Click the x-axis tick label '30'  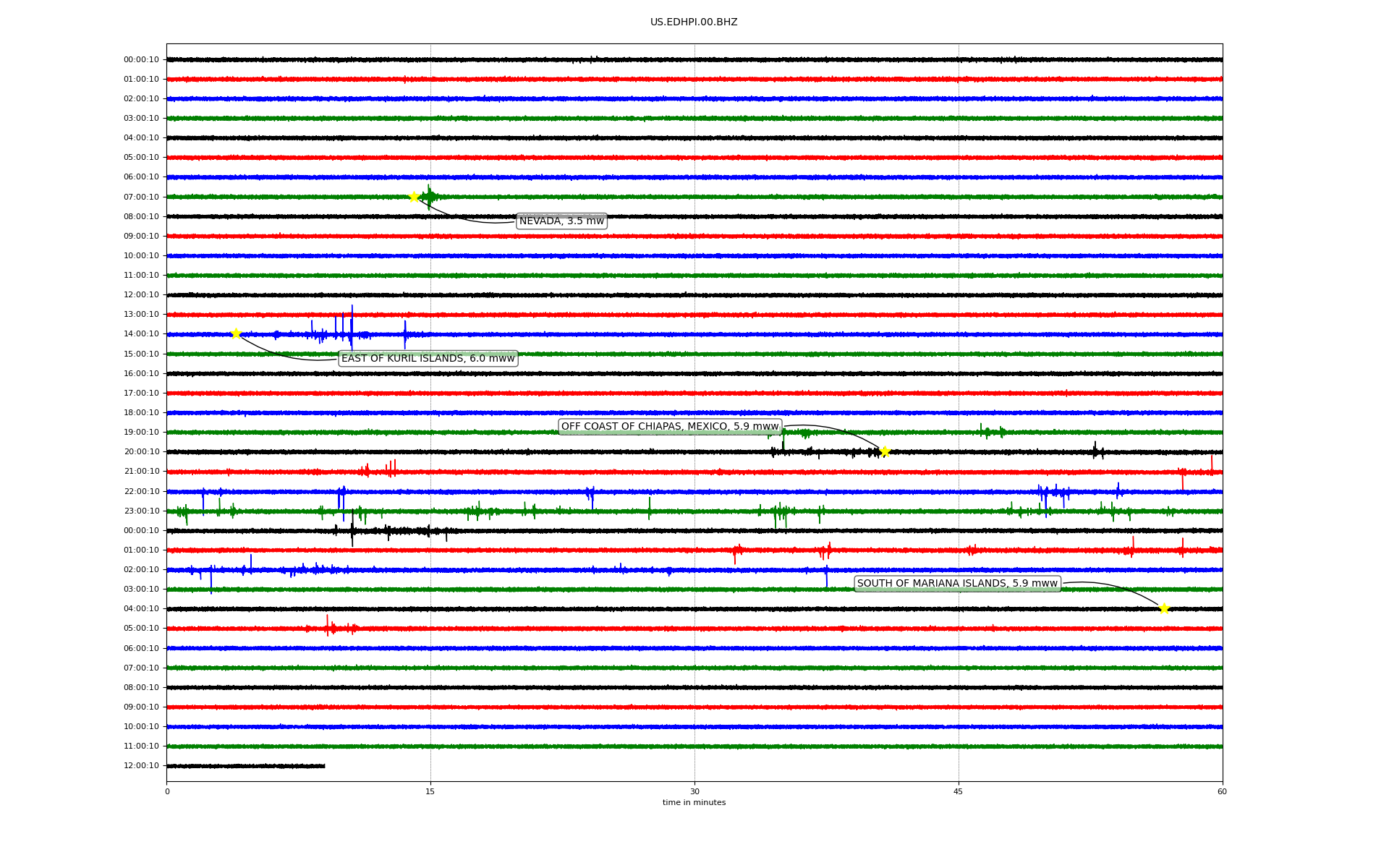[694, 791]
